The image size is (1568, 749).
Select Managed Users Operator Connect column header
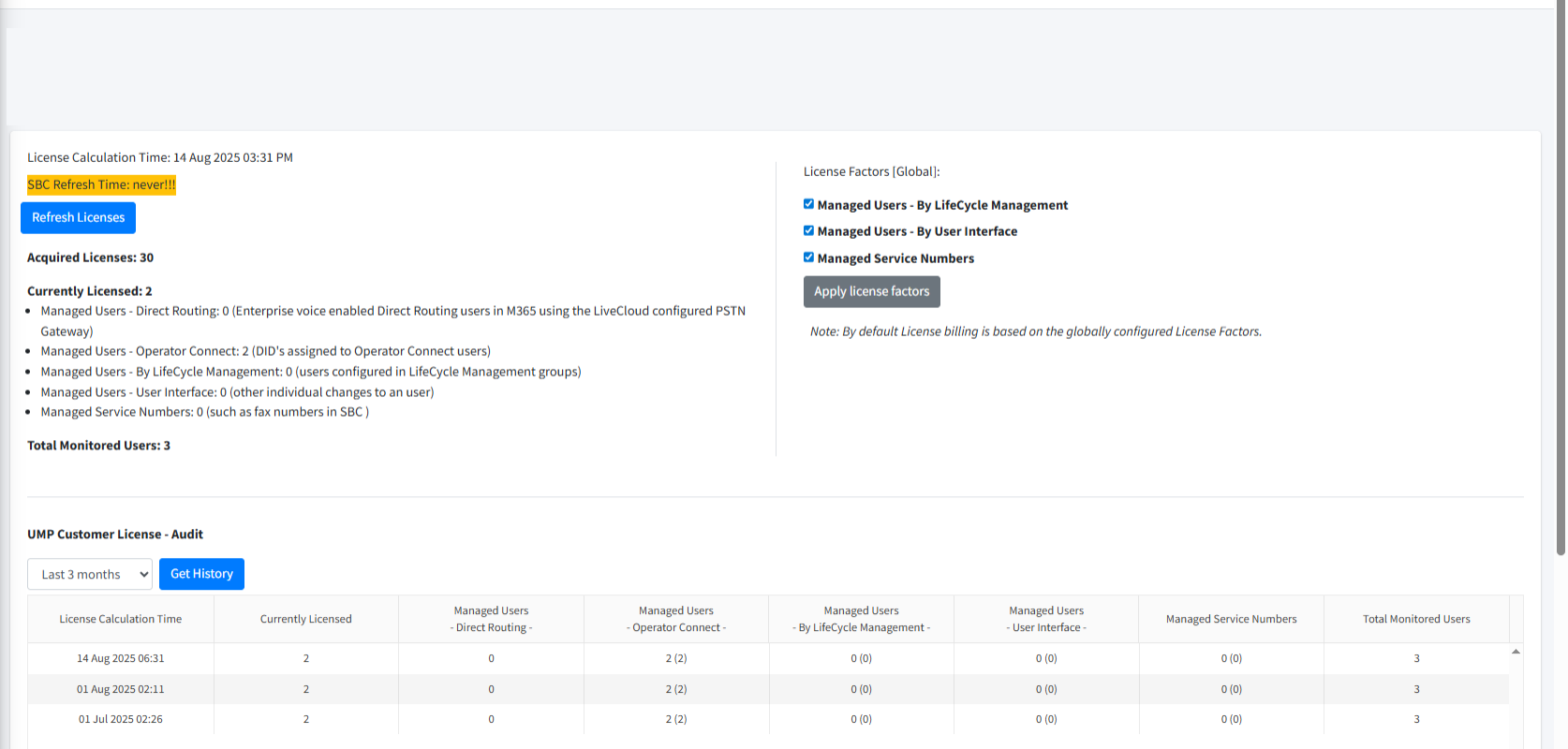click(x=676, y=620)
